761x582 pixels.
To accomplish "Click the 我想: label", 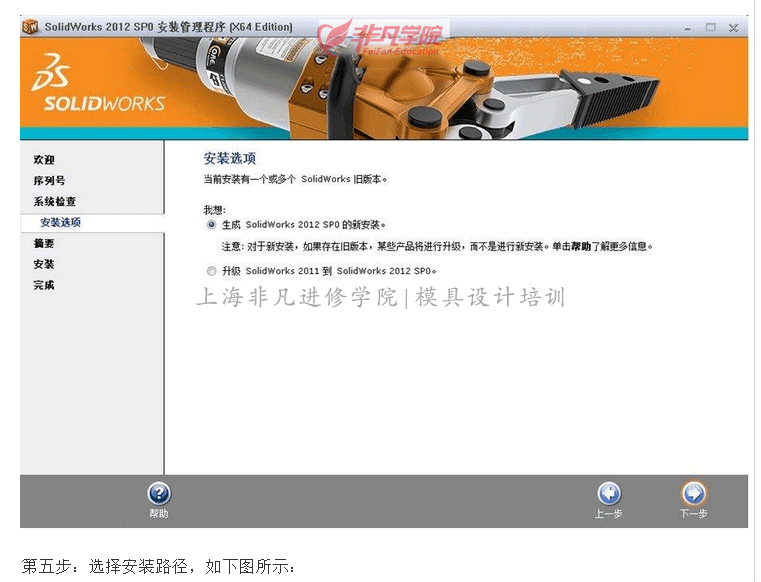I will pos(215,210).
